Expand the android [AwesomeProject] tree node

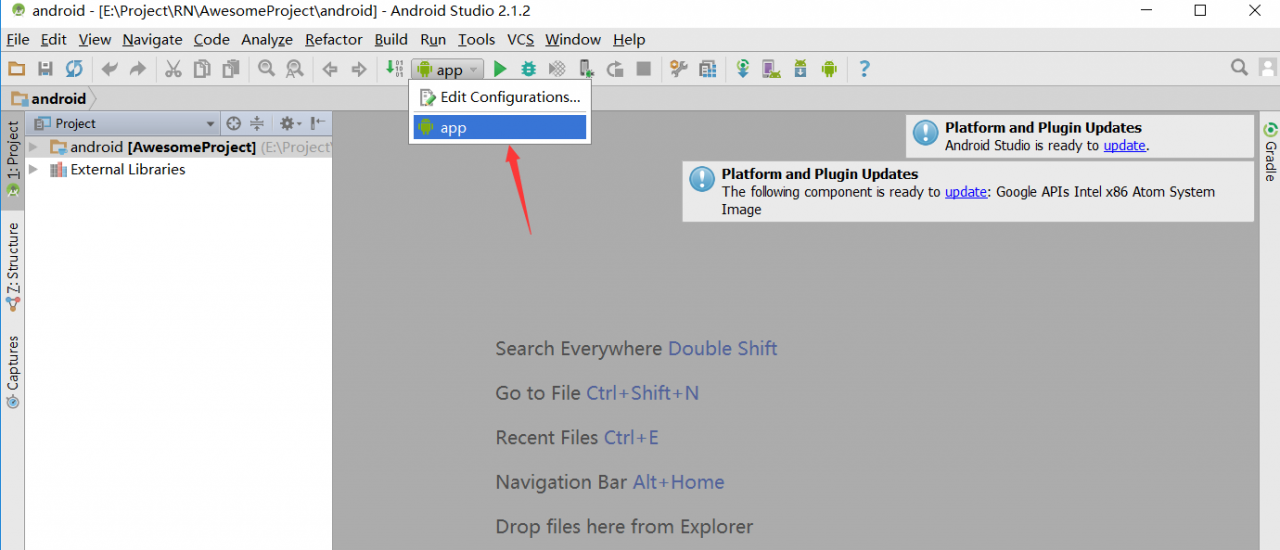(x=34, y=147)
